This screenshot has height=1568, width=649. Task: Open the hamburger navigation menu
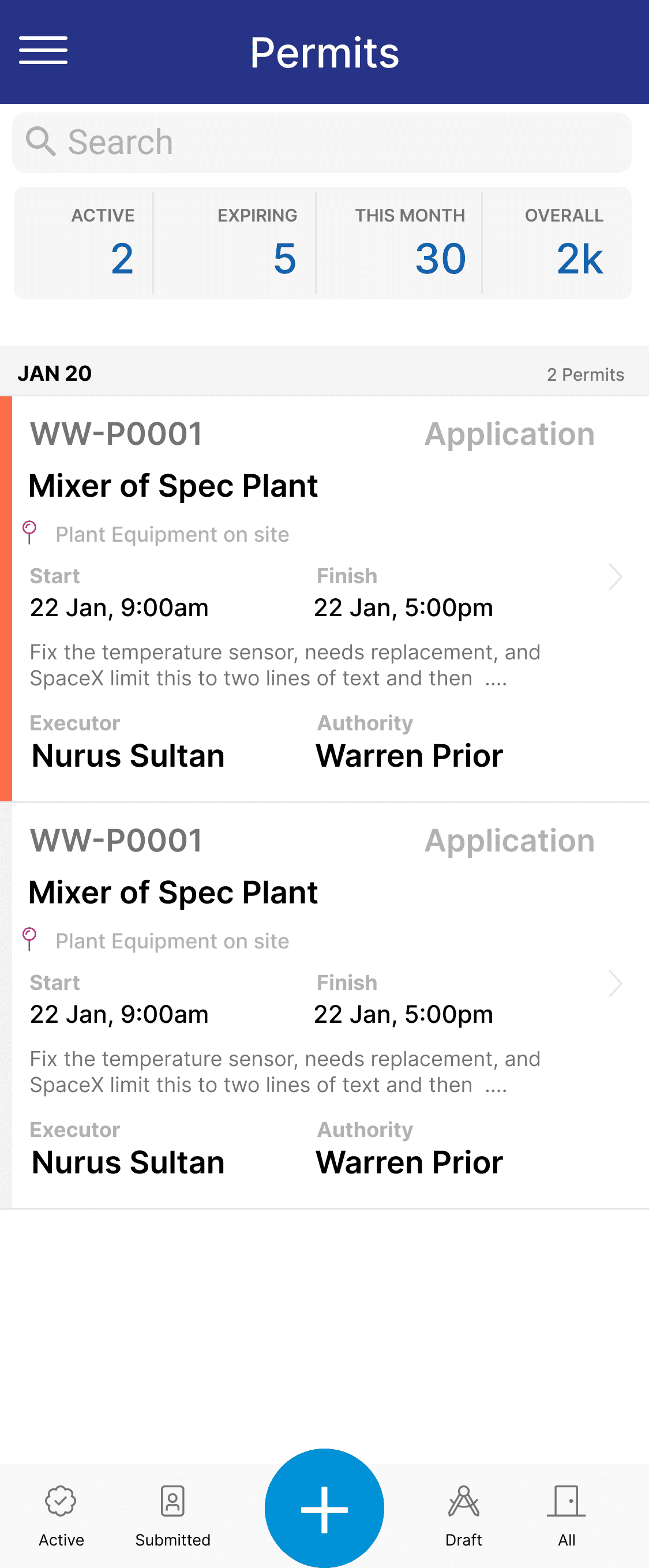43,50
